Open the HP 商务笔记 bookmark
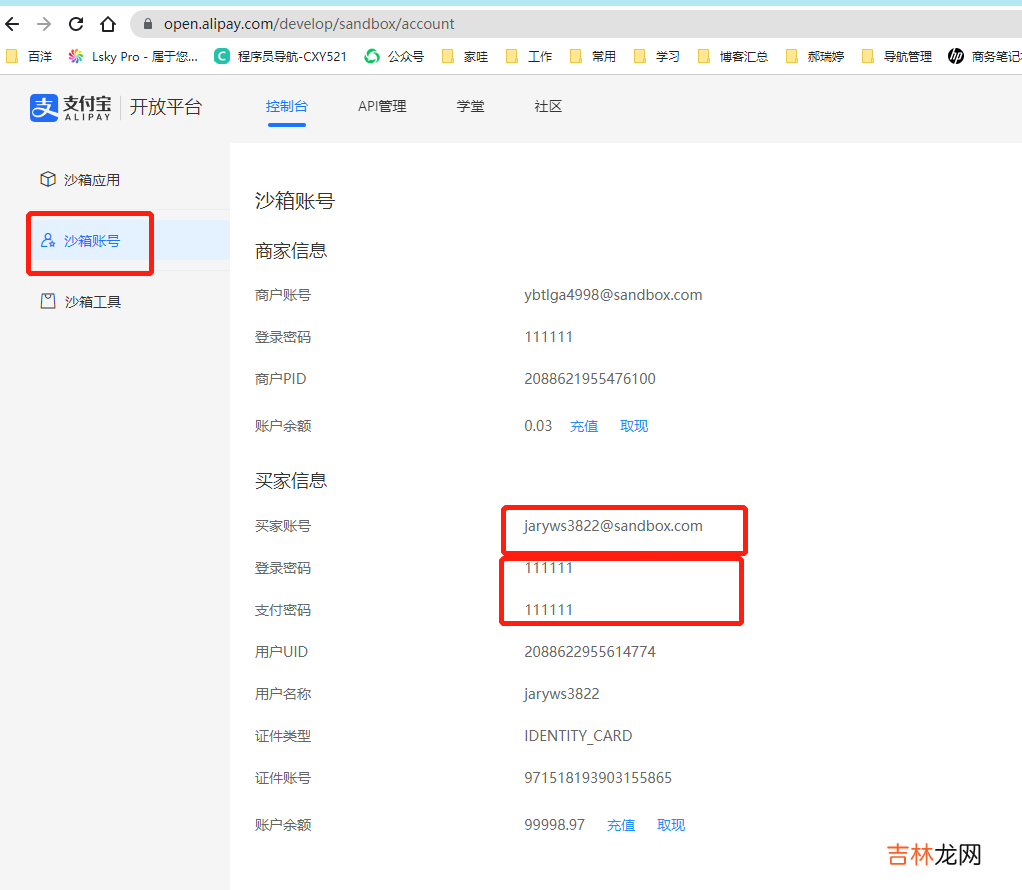The height and width of the screenshot is (890, 1022). click(984, 57)
